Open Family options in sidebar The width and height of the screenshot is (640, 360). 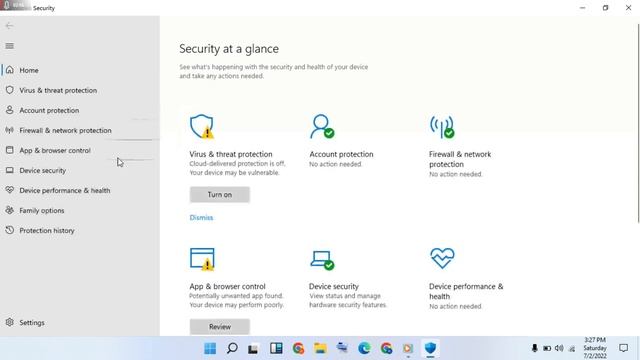click(x=42, y=210)
